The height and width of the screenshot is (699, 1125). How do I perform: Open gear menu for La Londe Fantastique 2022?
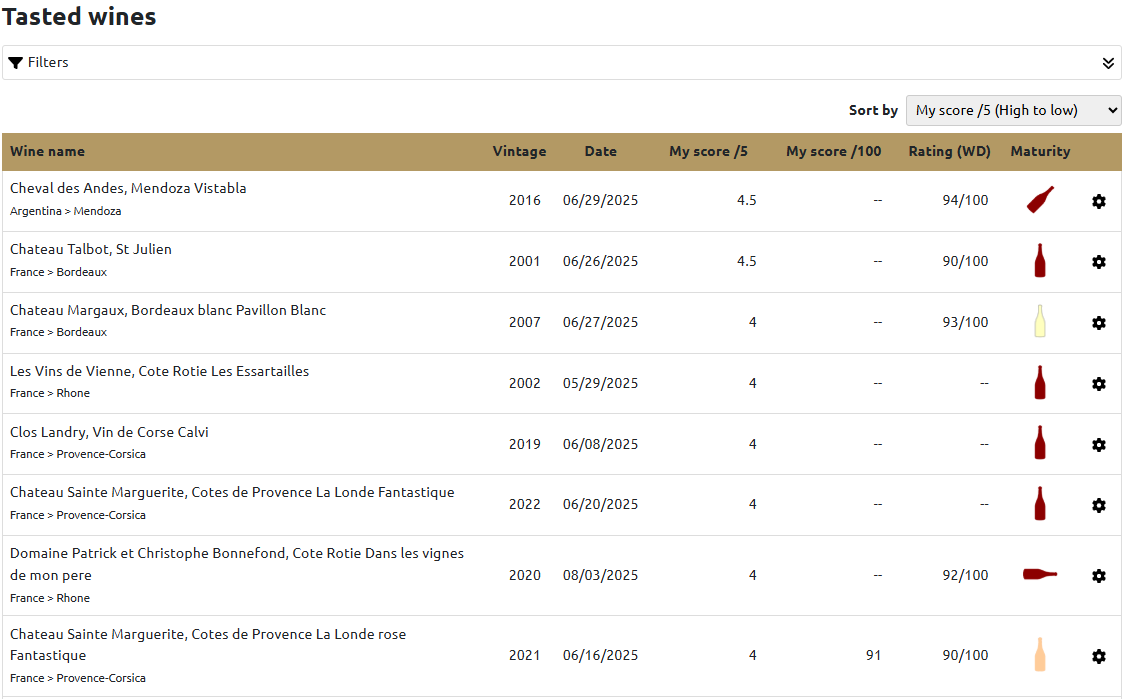(1098, 505)
